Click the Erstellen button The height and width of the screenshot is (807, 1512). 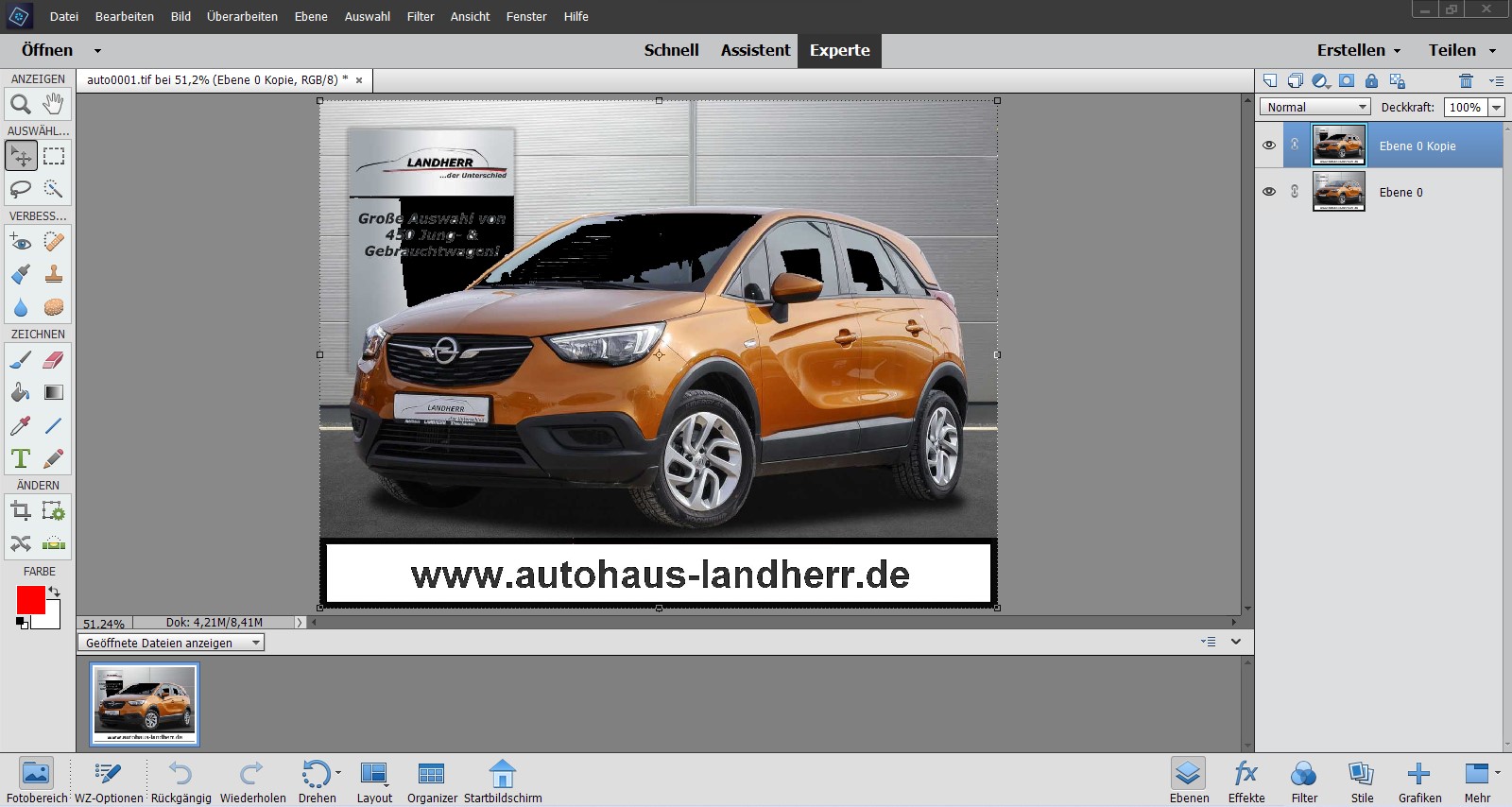pyautogui.click(x=1358, y=50)
